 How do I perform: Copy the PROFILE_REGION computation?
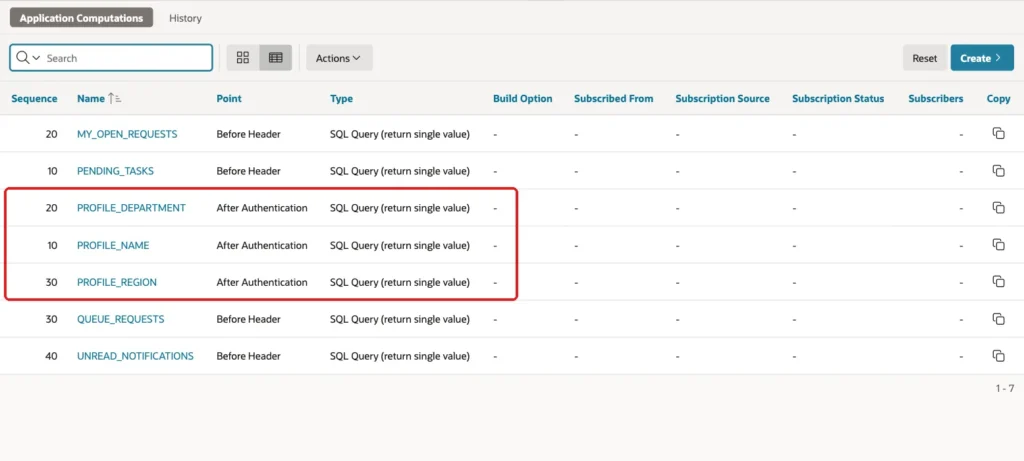click(x=998, y=282)
